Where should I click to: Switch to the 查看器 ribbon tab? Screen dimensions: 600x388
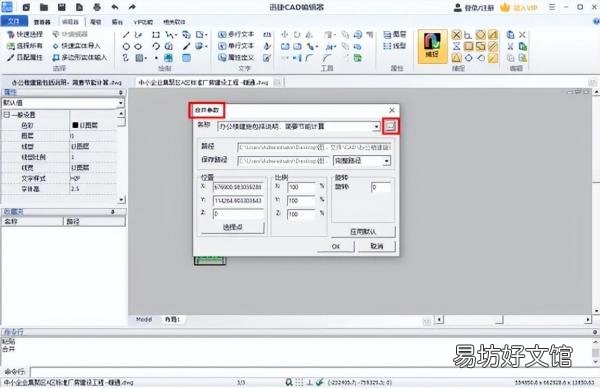point(42,22)
